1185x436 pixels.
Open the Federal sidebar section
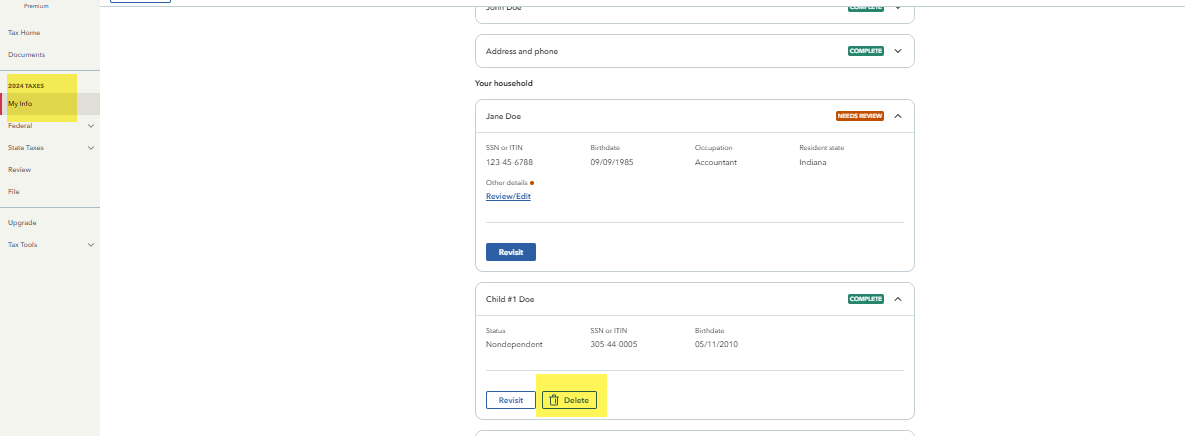[x=20, y=125]
